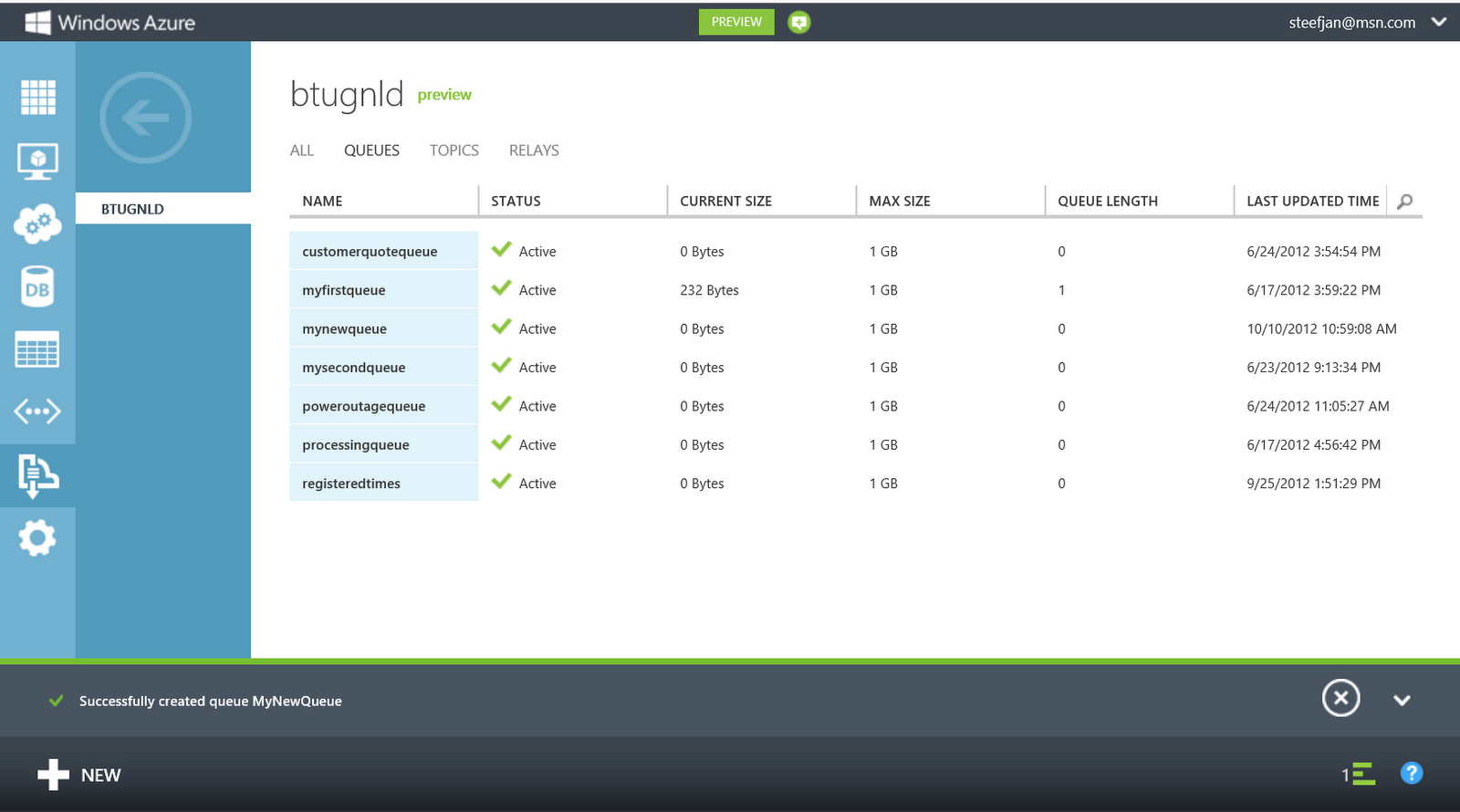1460x812 pixels.
Task: Open the notifications count icon
Action: (1358, 775)
